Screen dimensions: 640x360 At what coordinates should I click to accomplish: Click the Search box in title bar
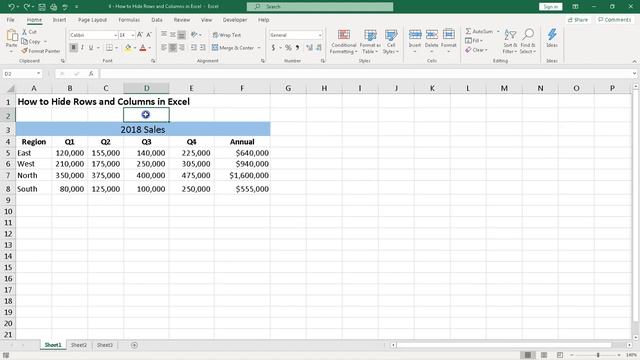(x=320, y=7)
